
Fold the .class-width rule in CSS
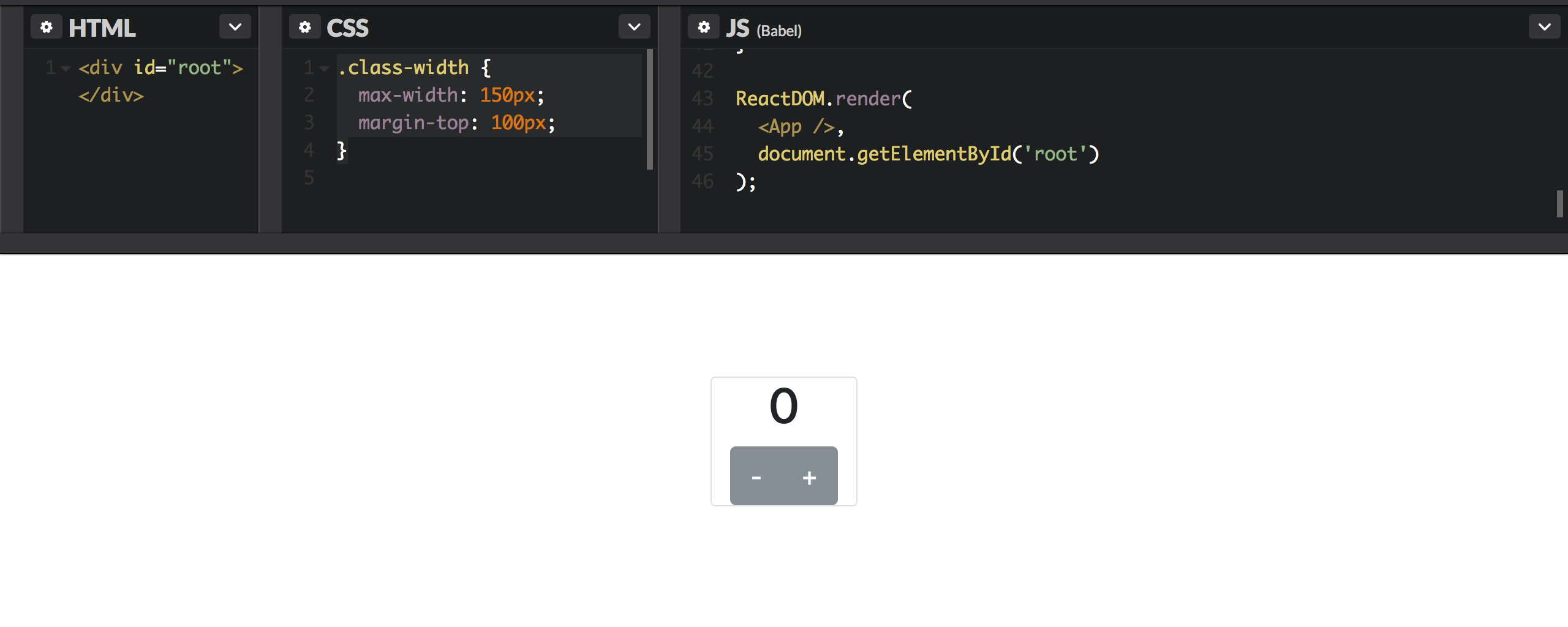(324, 69)
